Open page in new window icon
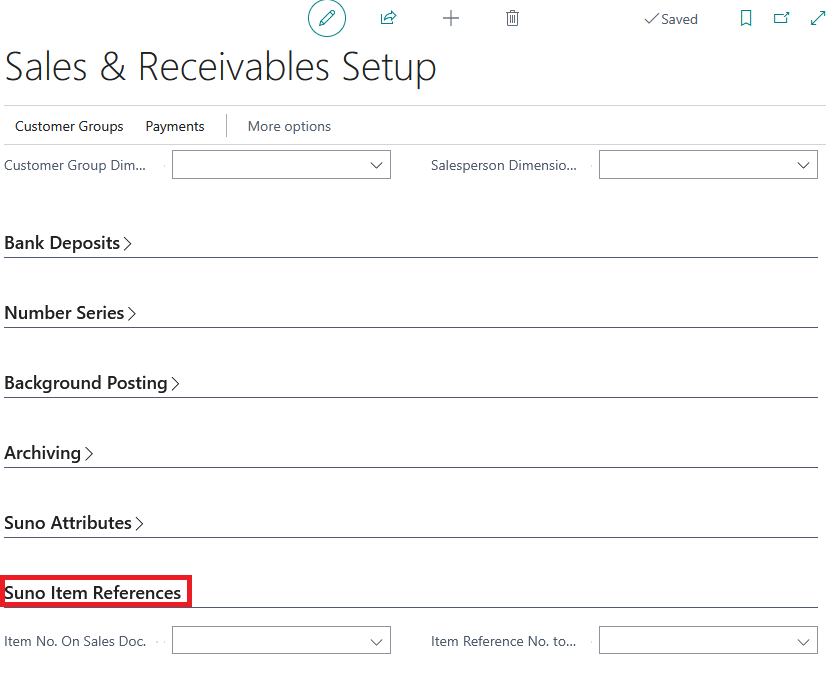Image resolution: width=826 pixels, height=693 pixels. coord(781,18)
